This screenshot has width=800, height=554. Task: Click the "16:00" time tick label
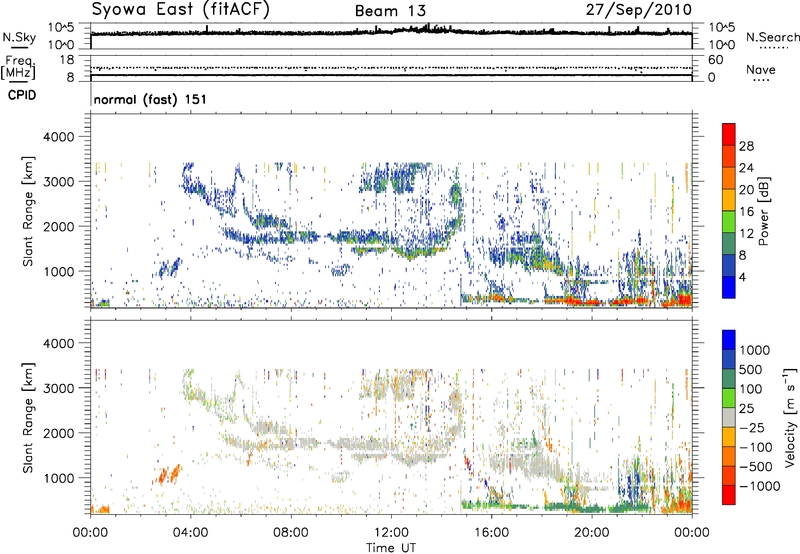click(x=491, y=533)
